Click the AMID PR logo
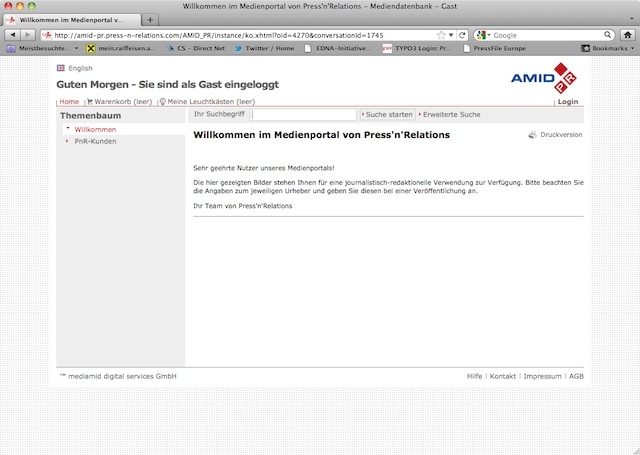This screenshot has height=455, width=640. (x=544, y=77)
